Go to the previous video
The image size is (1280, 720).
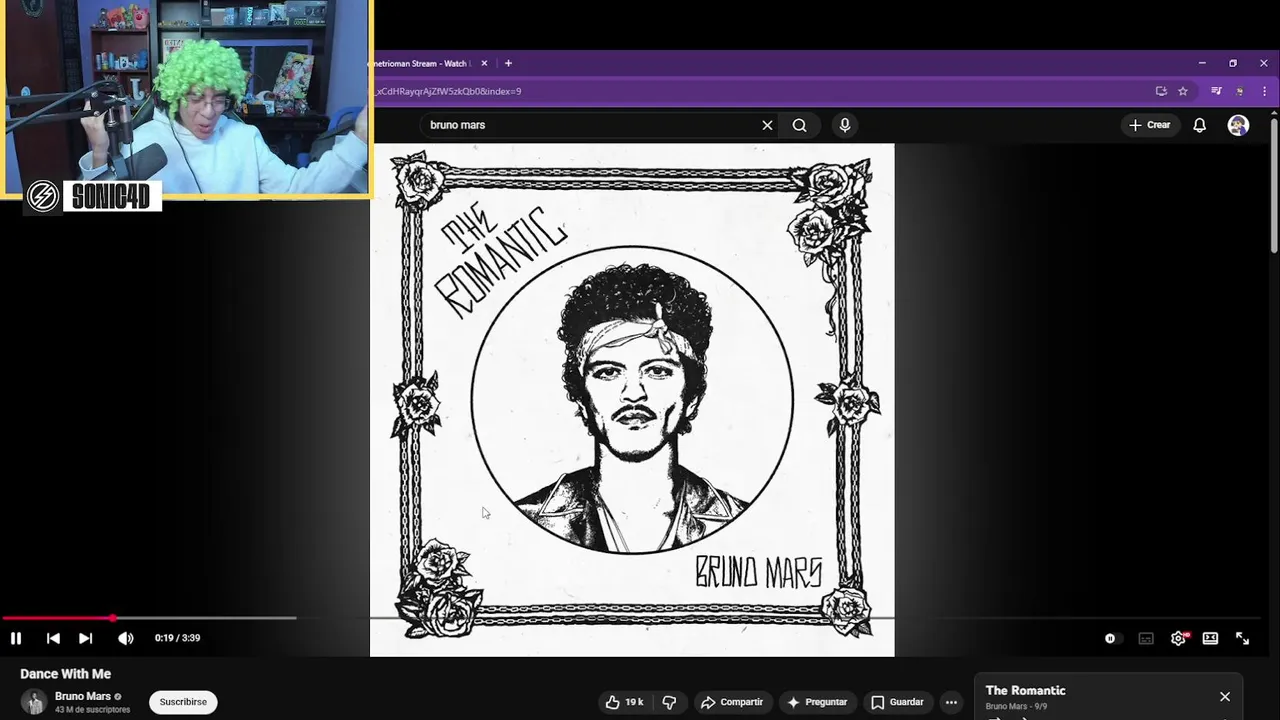point(53,638)
